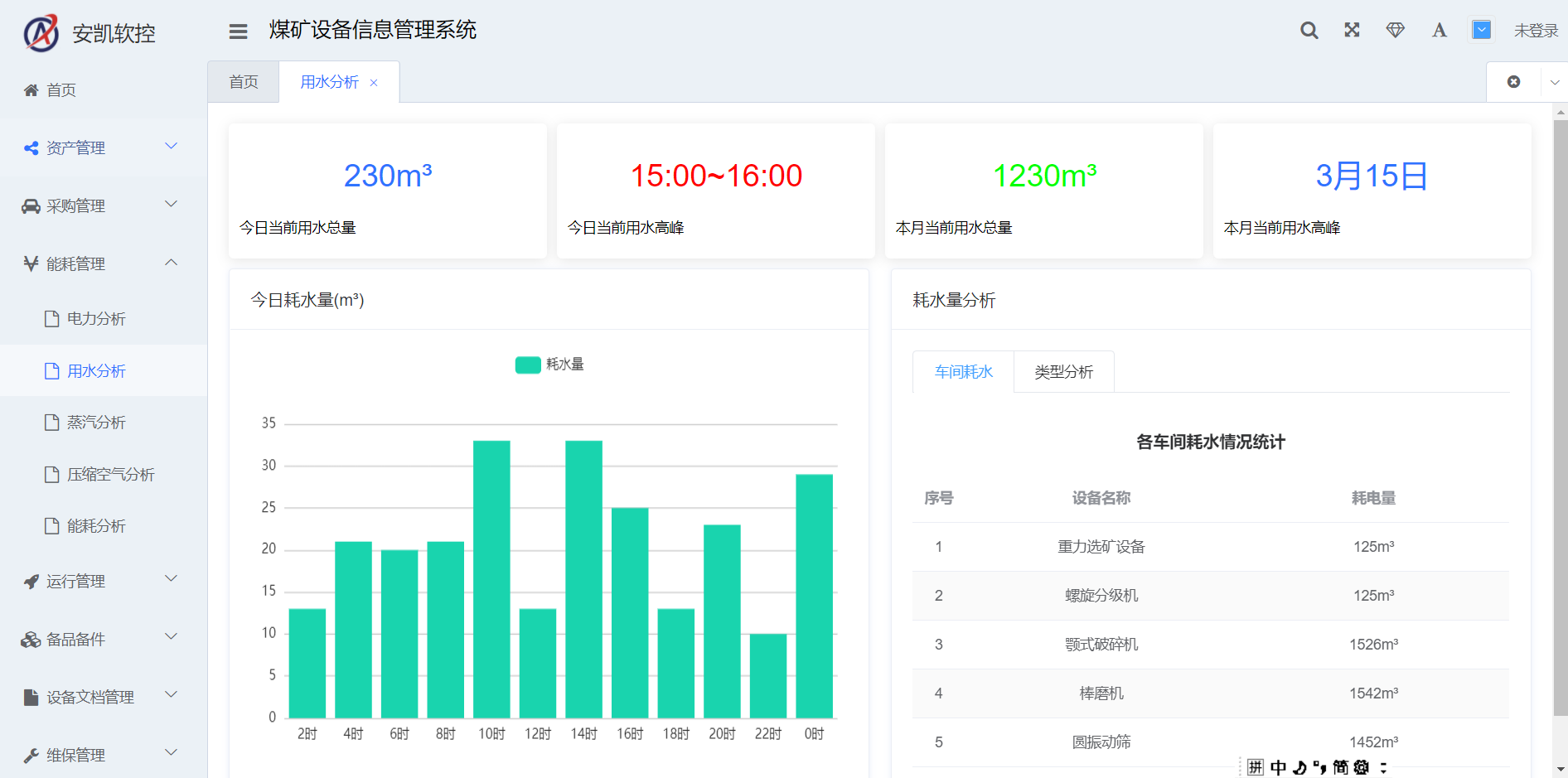This screenshot has height=778, width=1568.
Task: Switch to the 首页 tab
Action: pyautogui.click(x=244, y=82)
